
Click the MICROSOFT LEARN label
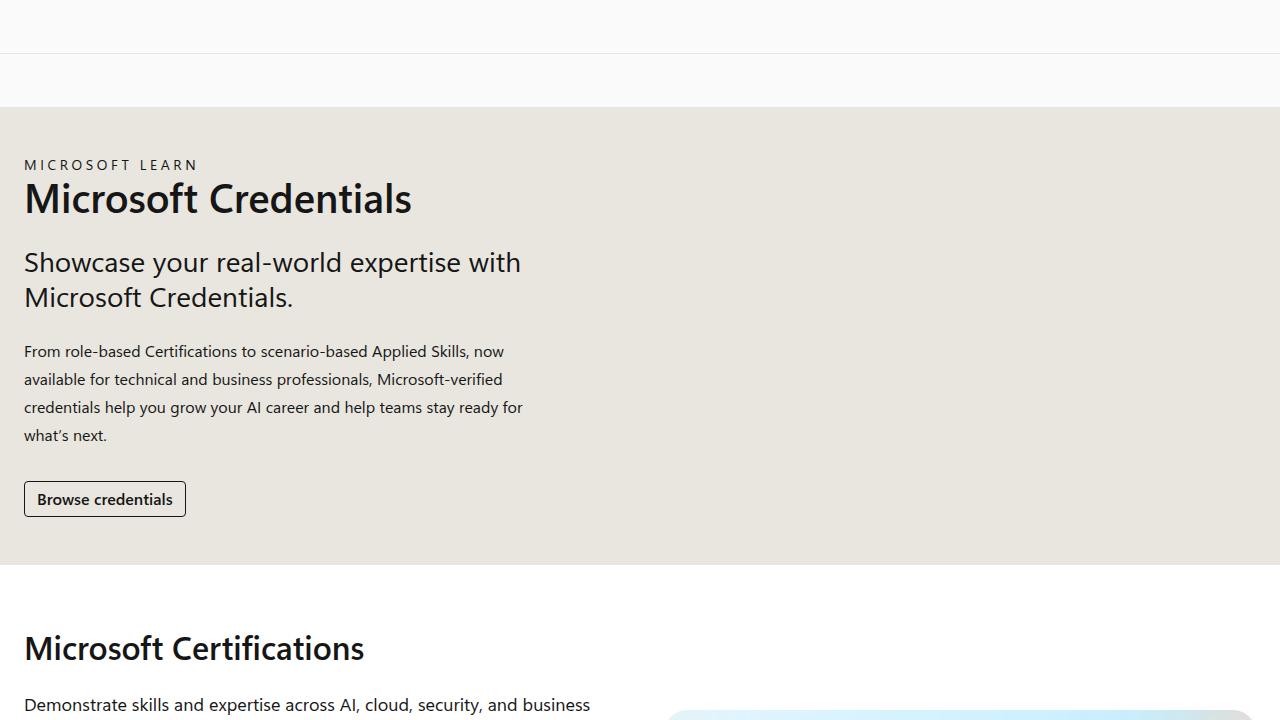[111, 165]
